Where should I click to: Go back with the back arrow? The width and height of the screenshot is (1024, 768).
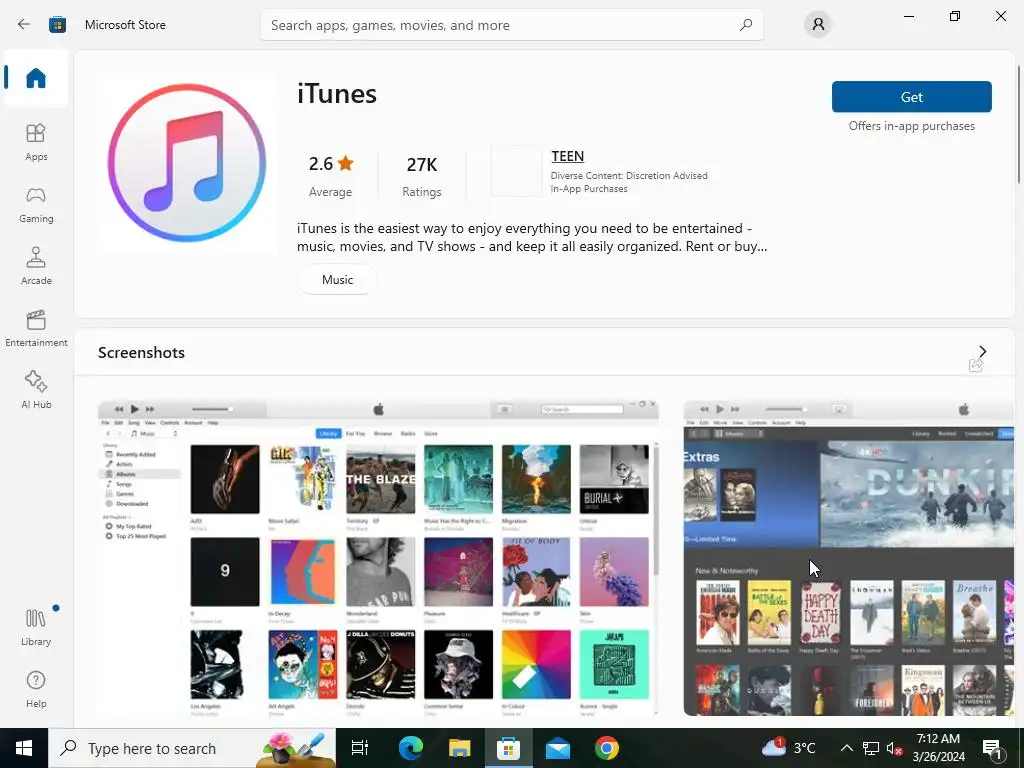pyautogui.click(x=24, y=25)
